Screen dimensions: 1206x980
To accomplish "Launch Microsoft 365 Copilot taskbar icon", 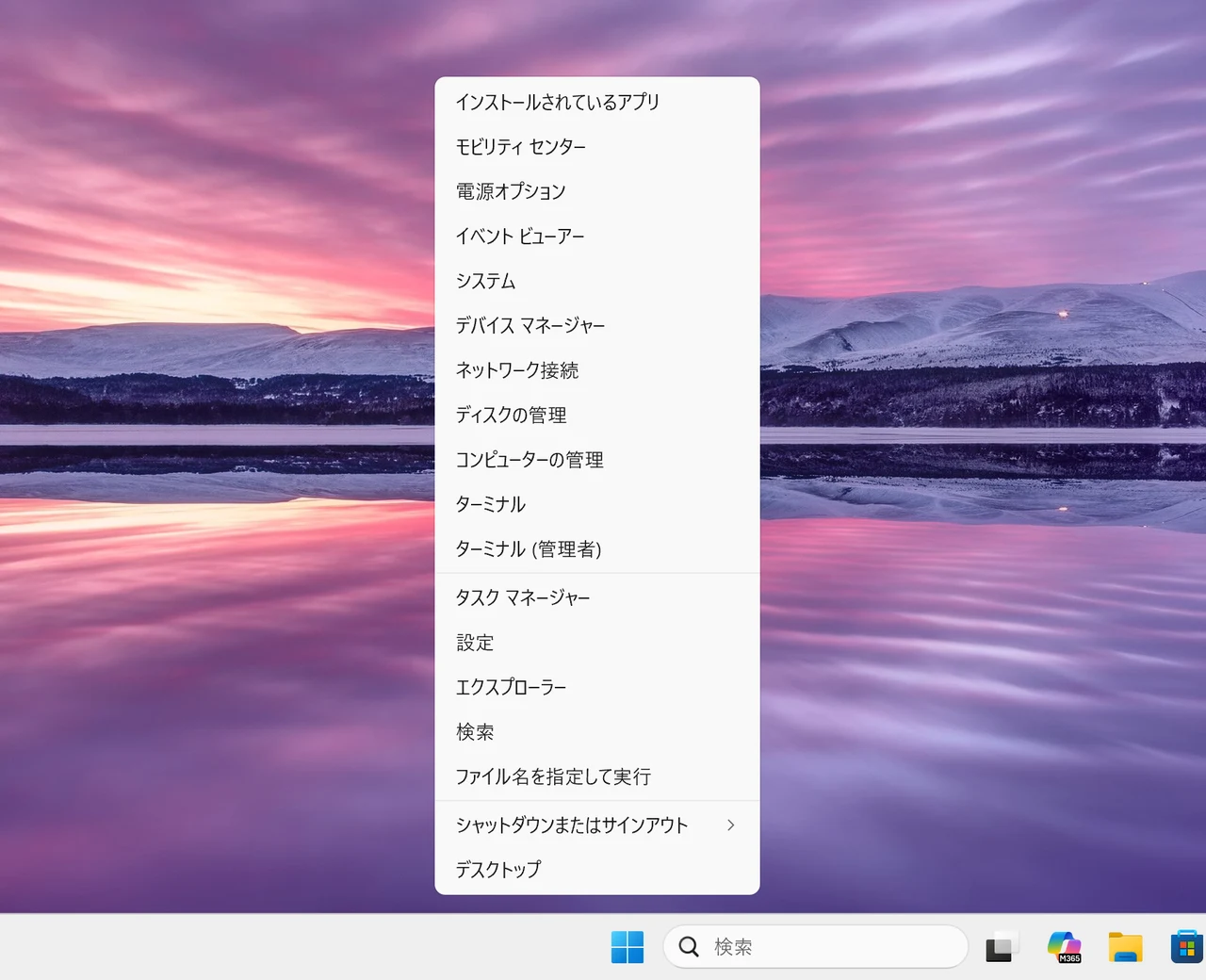I will 1064,947.
